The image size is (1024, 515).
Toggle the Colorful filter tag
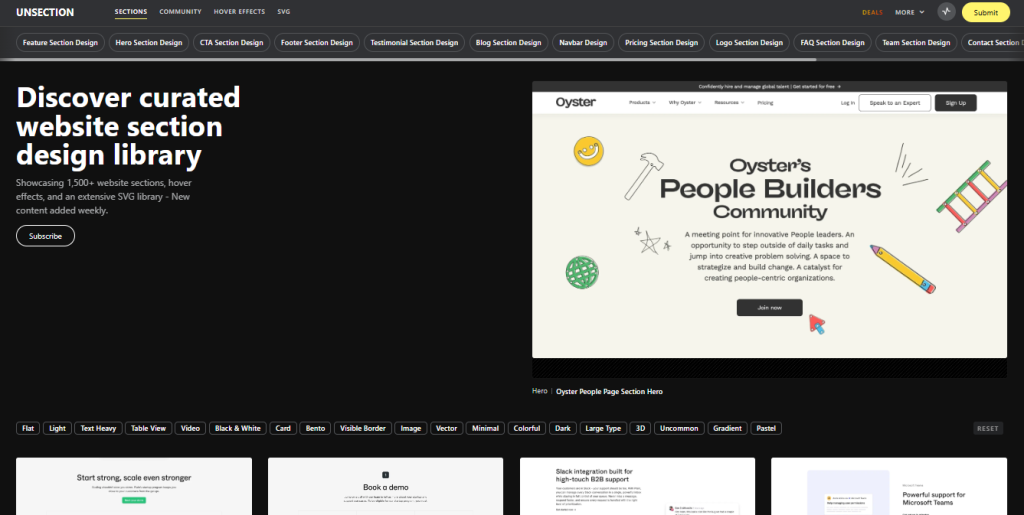point(527,428)
